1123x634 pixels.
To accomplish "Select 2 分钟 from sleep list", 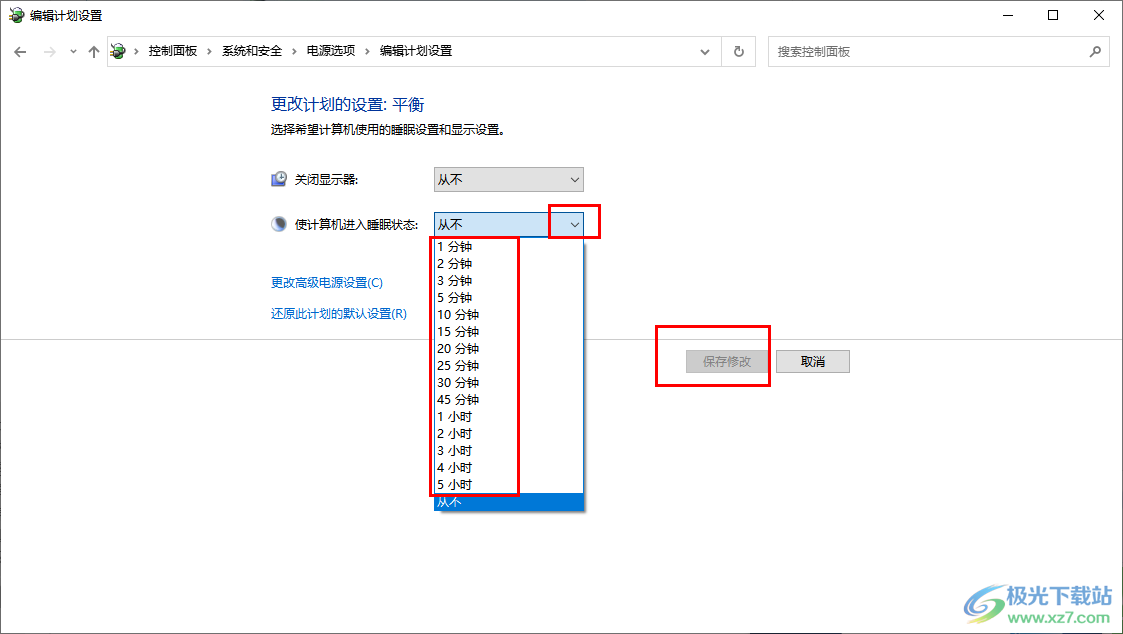I will [509, 264].
